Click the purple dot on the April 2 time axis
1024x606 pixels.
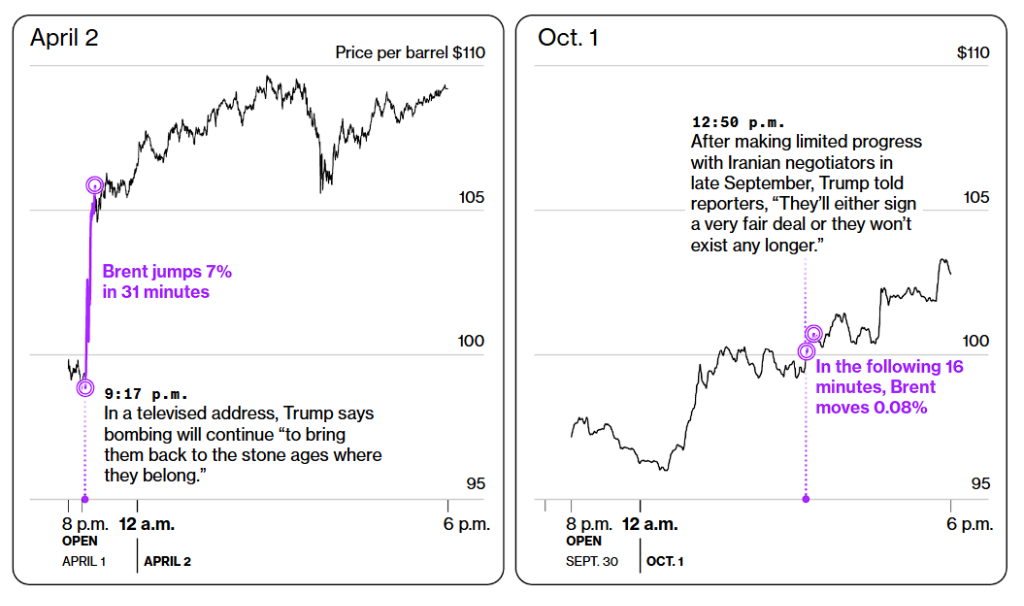pos(85,500)
